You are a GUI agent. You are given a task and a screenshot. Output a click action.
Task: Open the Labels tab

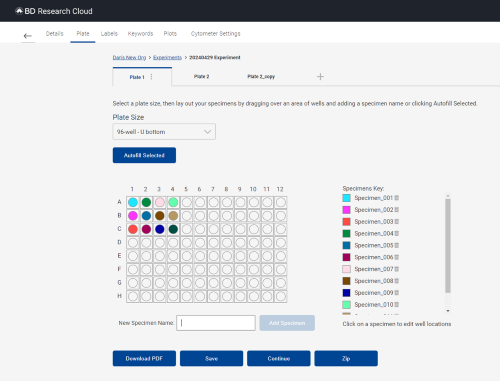coord(109,33)
